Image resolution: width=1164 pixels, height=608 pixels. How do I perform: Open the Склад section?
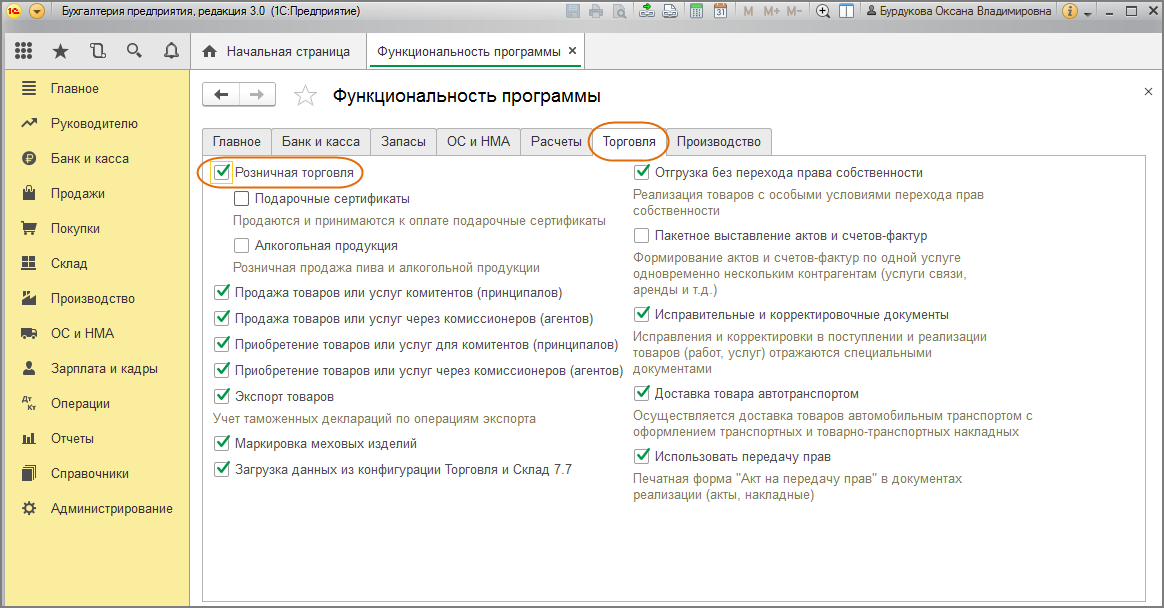(97, 263)
